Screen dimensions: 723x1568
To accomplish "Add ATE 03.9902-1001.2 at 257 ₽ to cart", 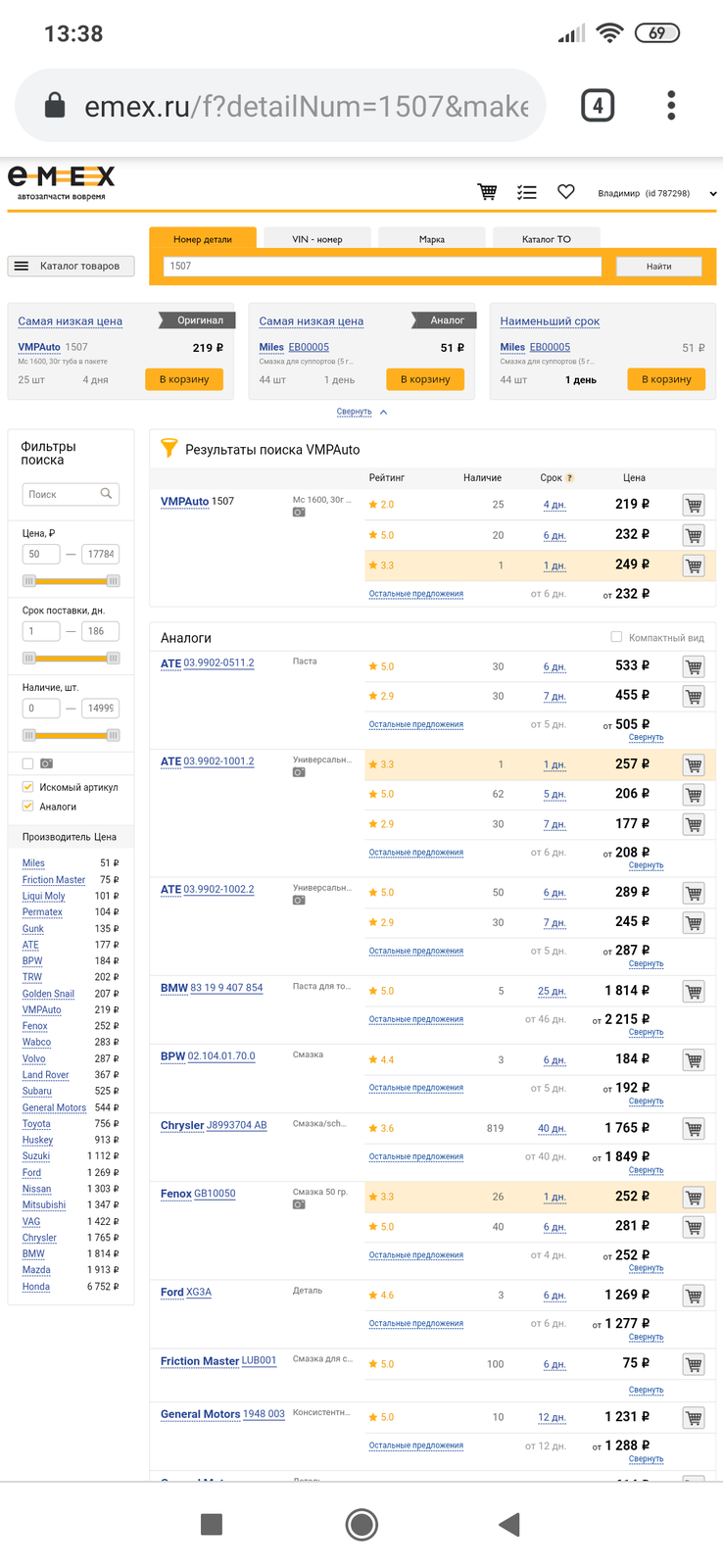I will pos(694,765).
